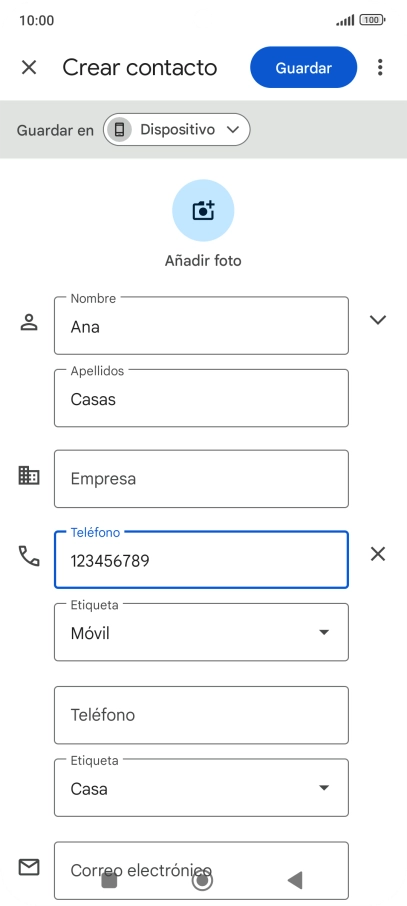Tap the Android home circle button
The height and width of the screenshot is (906, 407).
click(x=202, y=880)
